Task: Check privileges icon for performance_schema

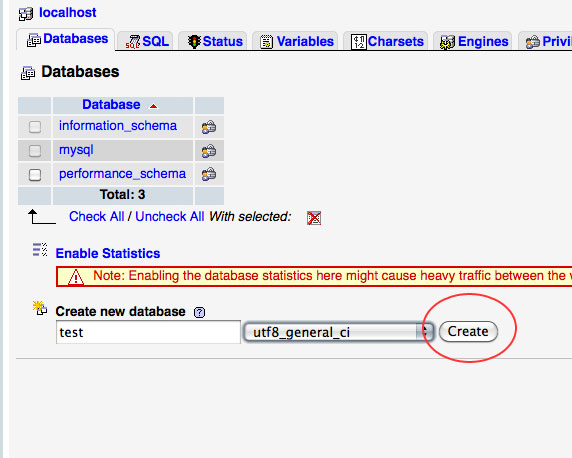Action: (x=209, y=174)
